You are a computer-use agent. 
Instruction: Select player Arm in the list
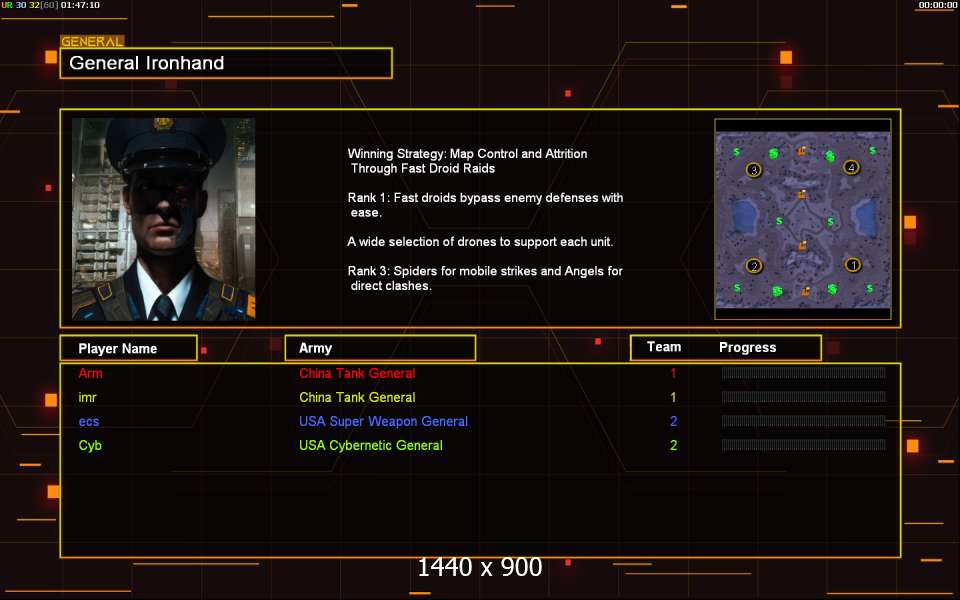90,373
